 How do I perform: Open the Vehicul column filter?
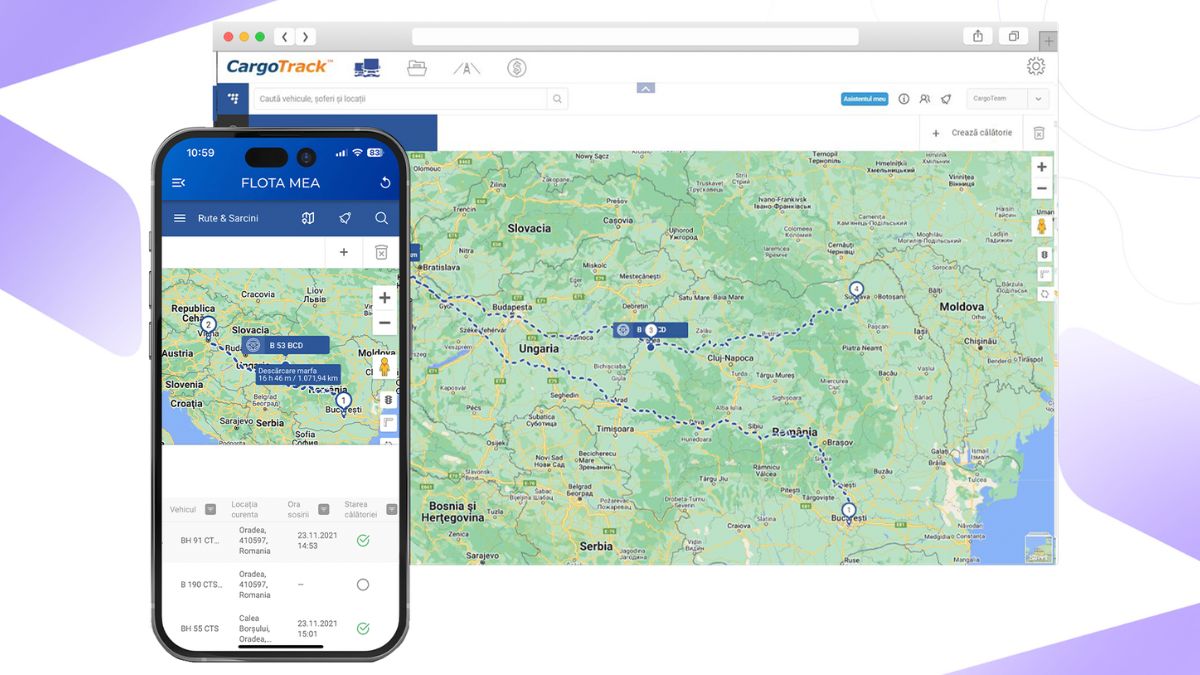point(210,509)
